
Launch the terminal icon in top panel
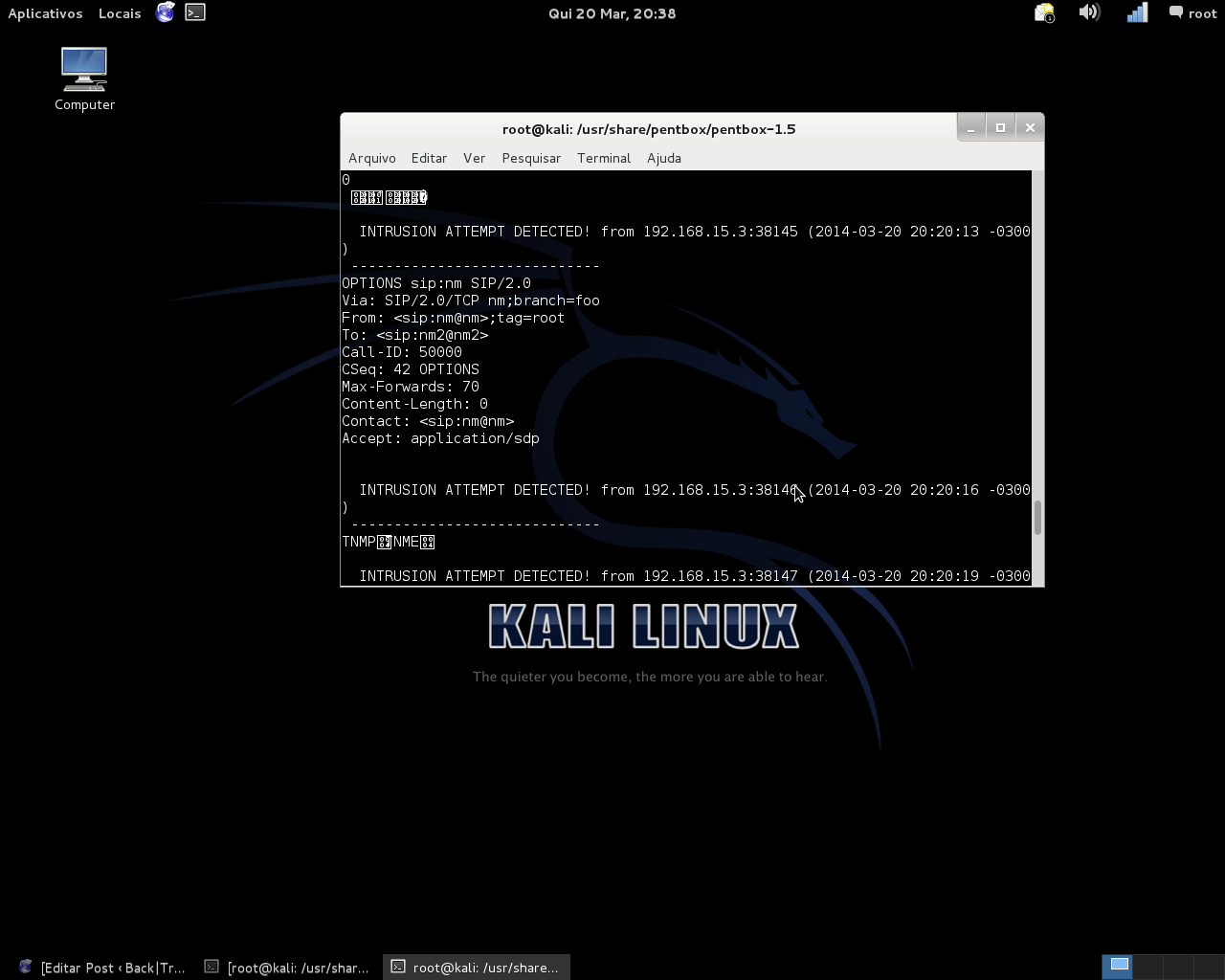pyautogui.click(x=195, y=12)
